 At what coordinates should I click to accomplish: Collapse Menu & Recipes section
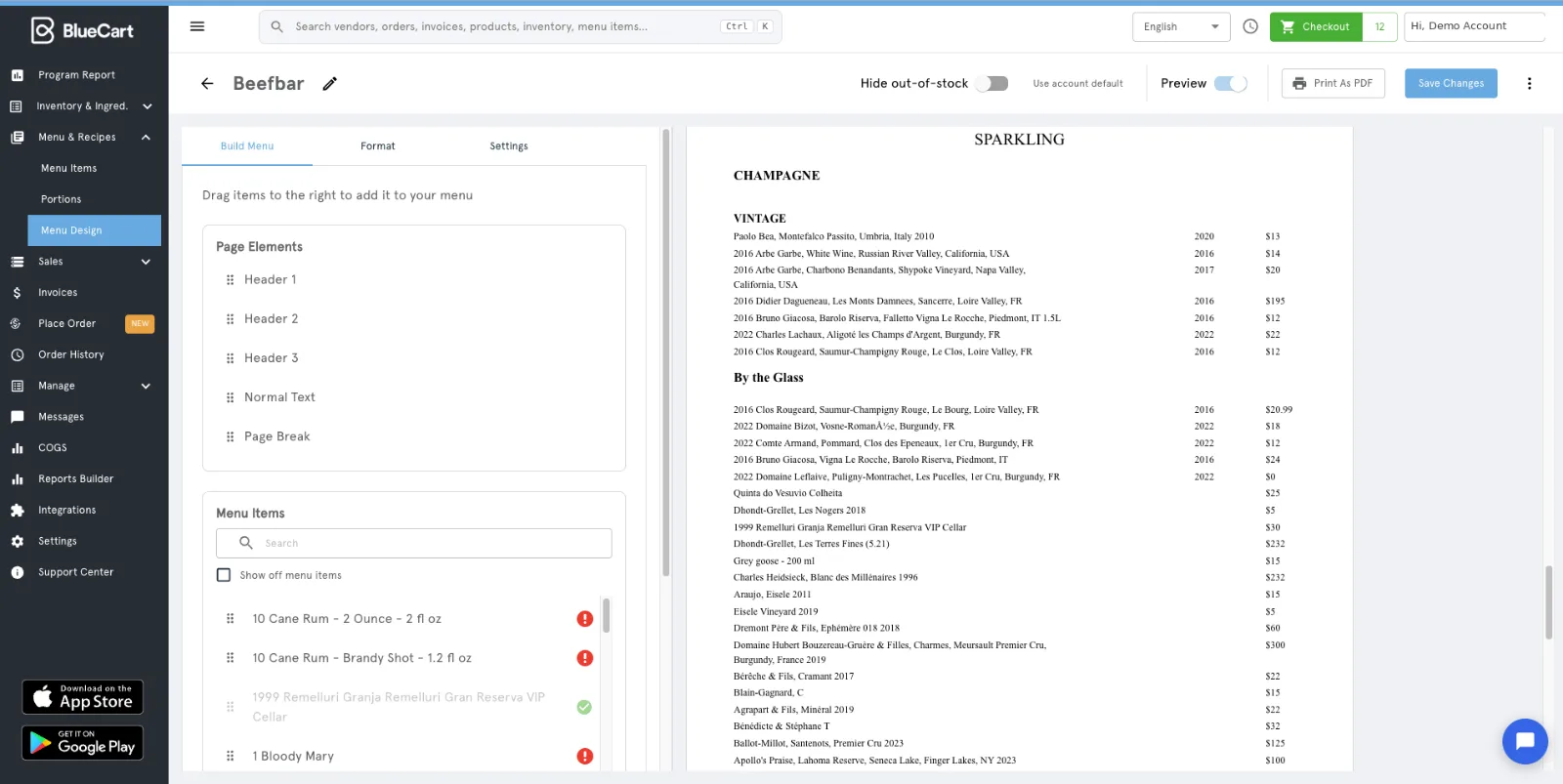(147, 138)
